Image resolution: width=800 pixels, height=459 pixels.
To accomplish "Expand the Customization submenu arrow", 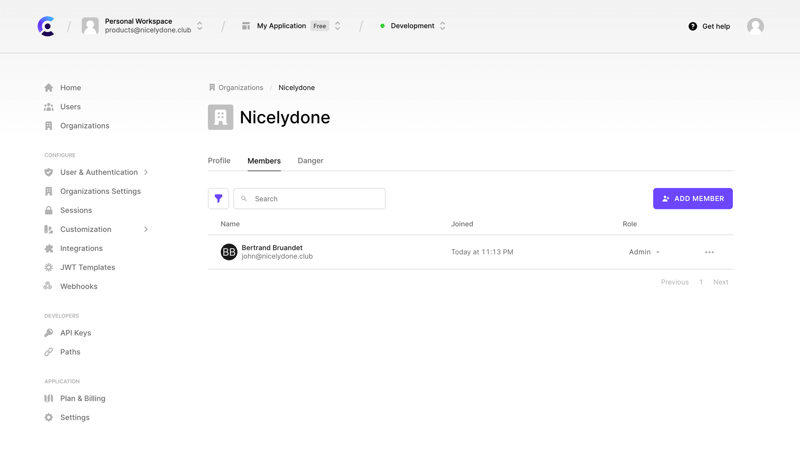I will click(x=146, y=230).
